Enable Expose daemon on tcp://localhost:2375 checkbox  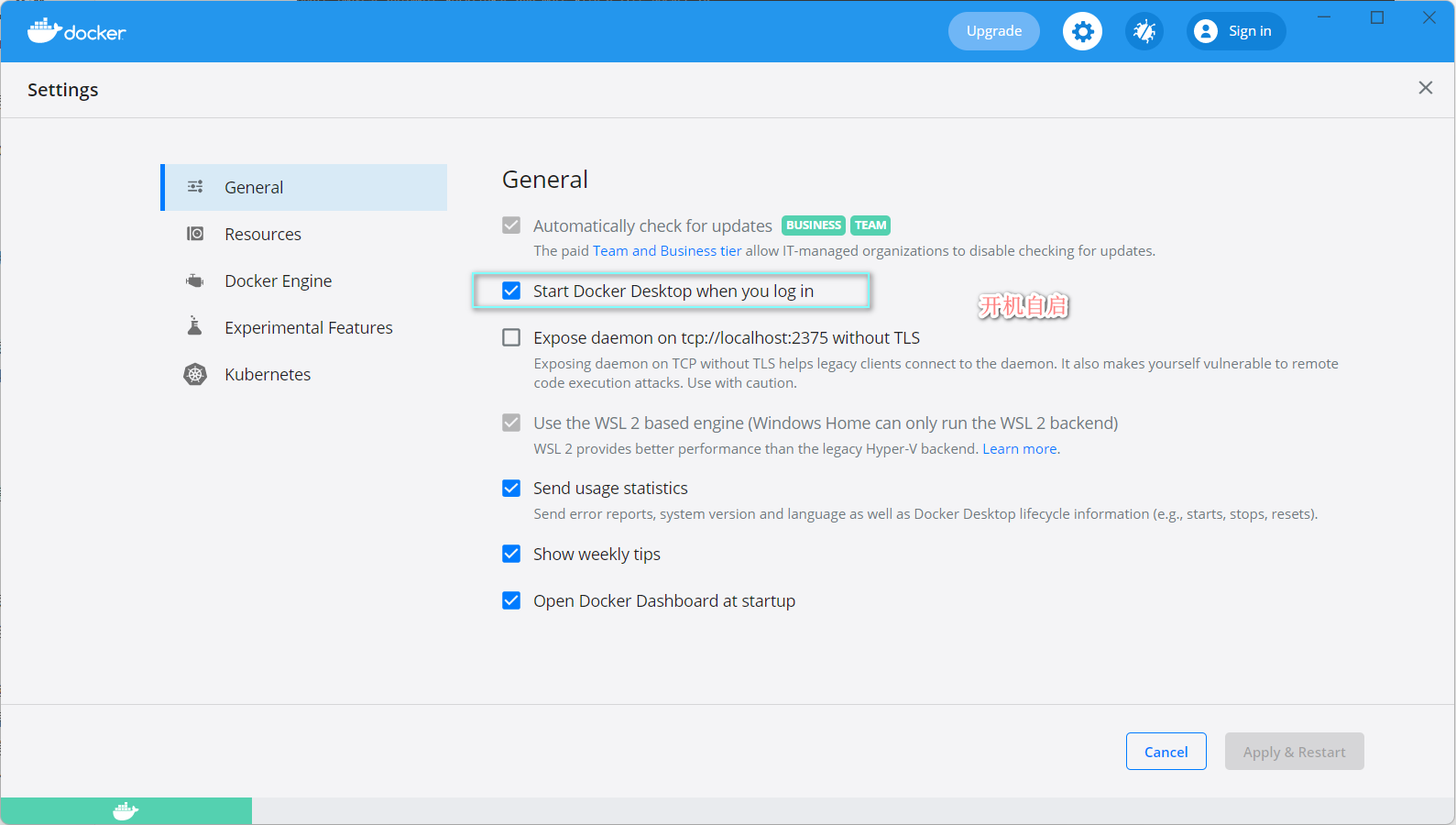coord(511,337)
